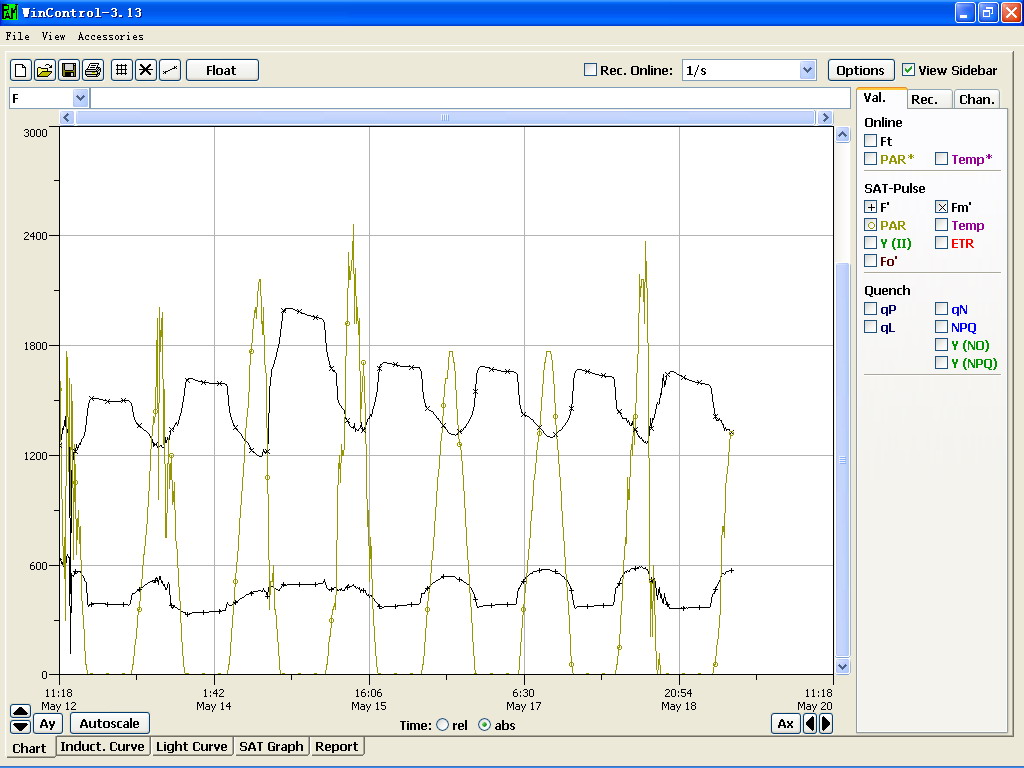This screenshot has width=1024, height=768.
Task: Click the New file icon
Action: (21, 70)
